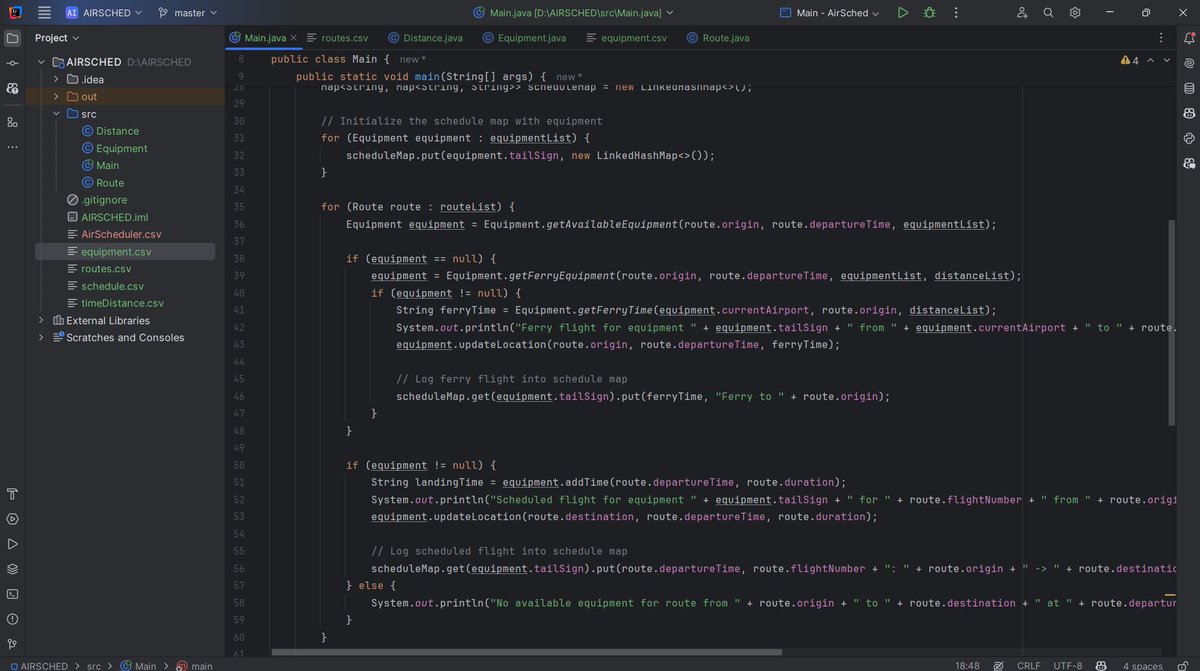The width and height of the screenshot is (1200, 671).
Task: Open the Terminal tool window
Action: point(12,594)
